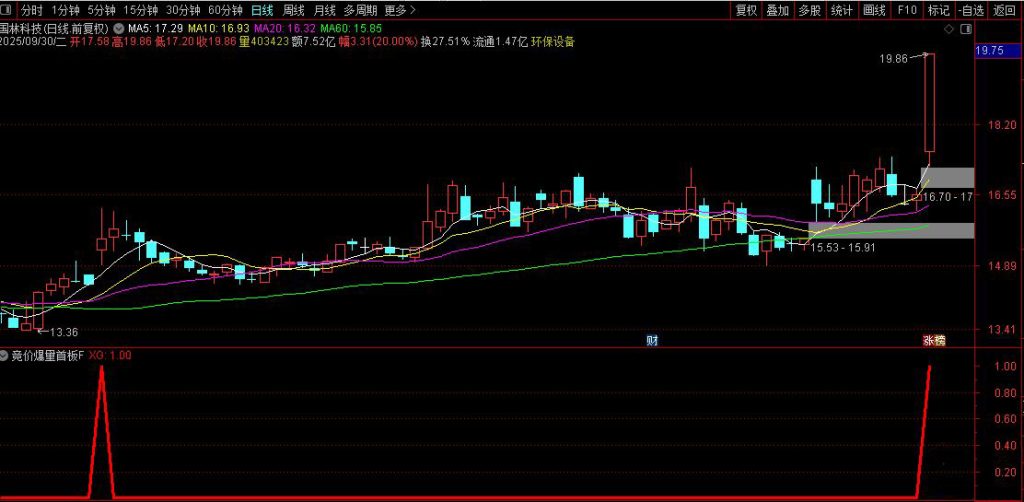Click the 换27.51% turnover value

445,42
